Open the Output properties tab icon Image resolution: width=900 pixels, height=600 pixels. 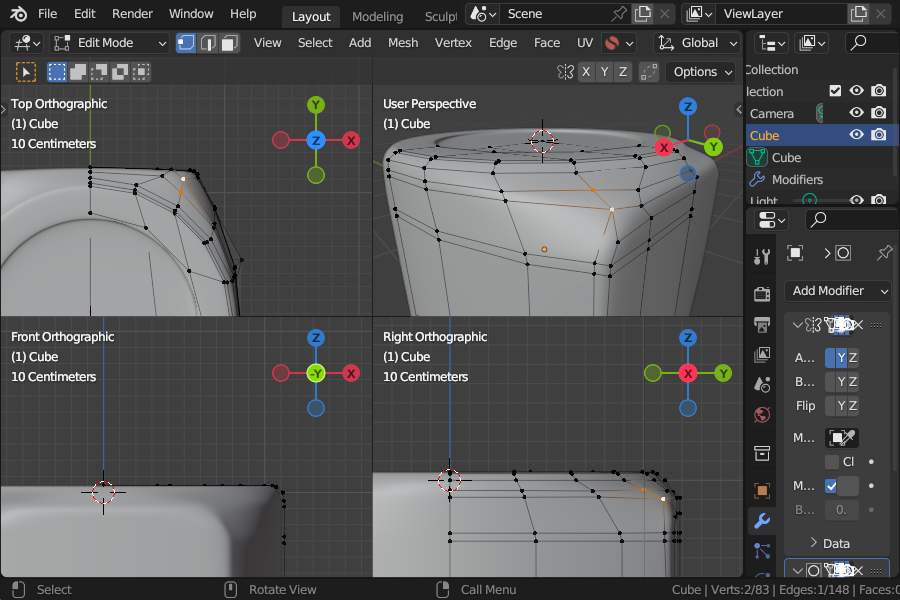click(x=762, y=324)
